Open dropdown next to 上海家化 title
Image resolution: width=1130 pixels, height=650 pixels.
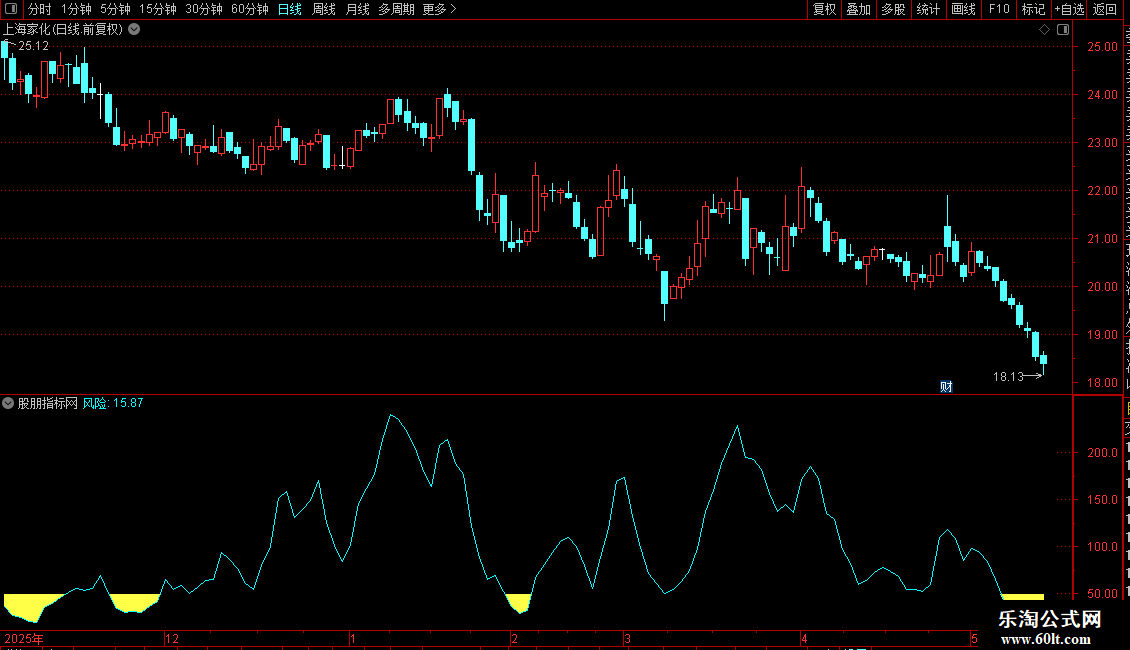tap(134, 30)
